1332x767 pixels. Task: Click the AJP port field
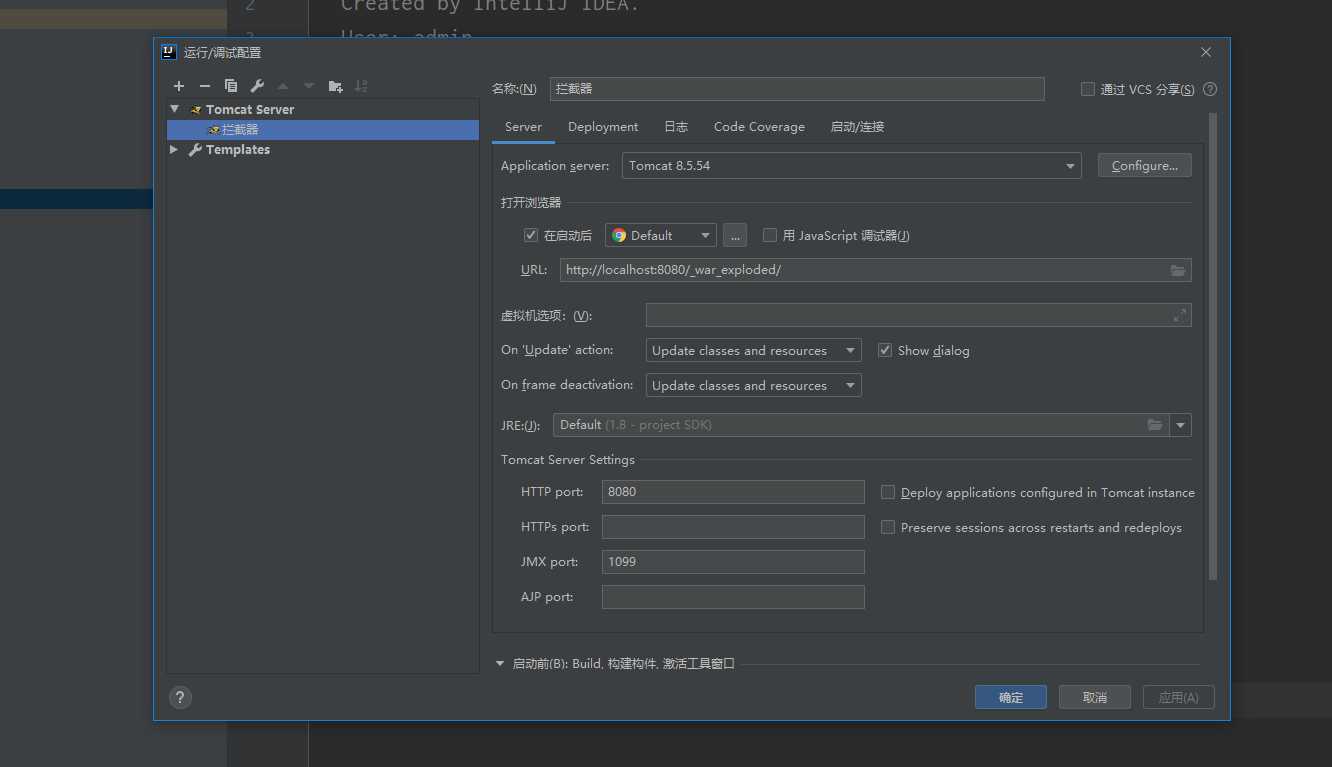pyautogui.click(x=733, y=597)
